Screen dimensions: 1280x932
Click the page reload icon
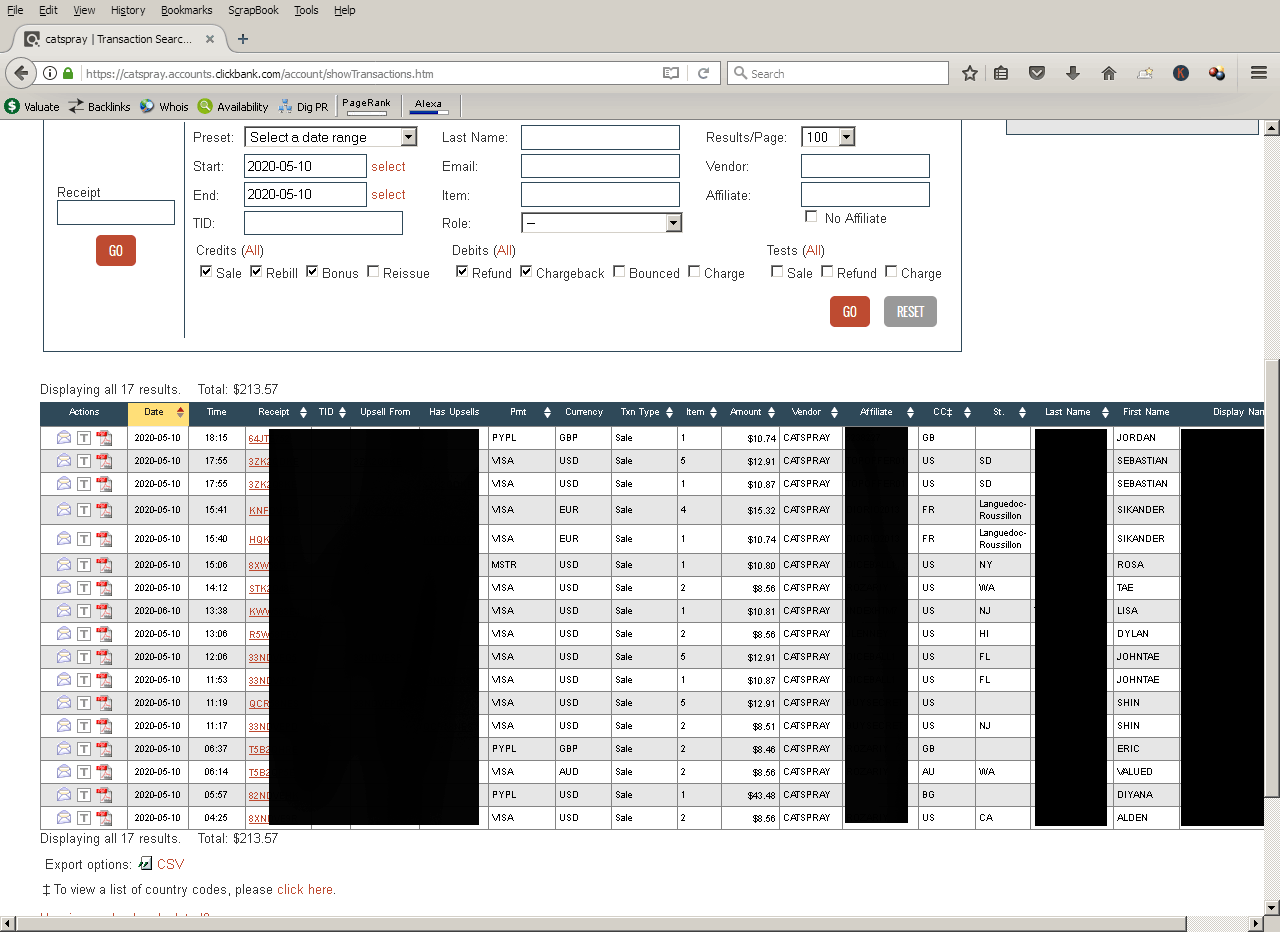[703, 73]
